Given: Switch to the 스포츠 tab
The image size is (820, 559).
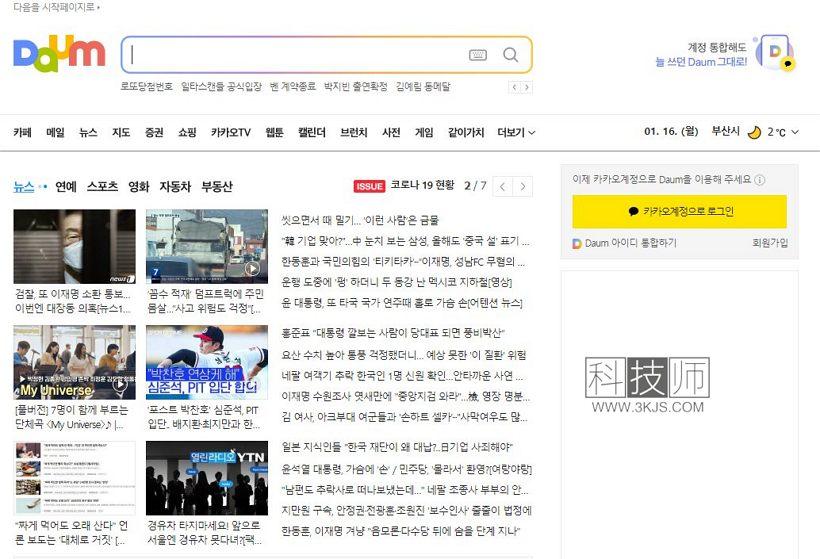Looking at the screenshot, I should click(x=102, y=187).
